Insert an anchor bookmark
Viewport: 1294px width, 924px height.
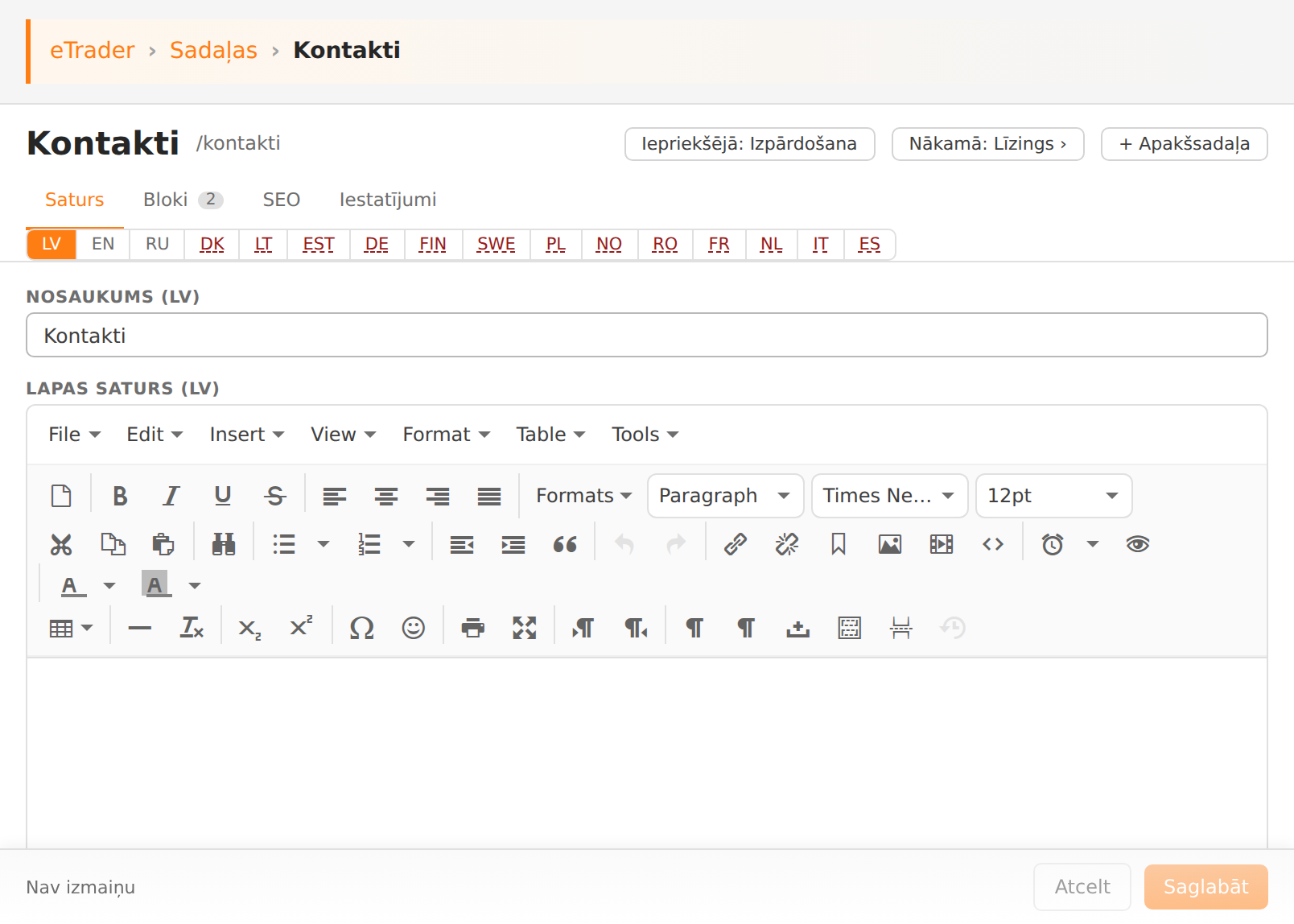point(839,545)
